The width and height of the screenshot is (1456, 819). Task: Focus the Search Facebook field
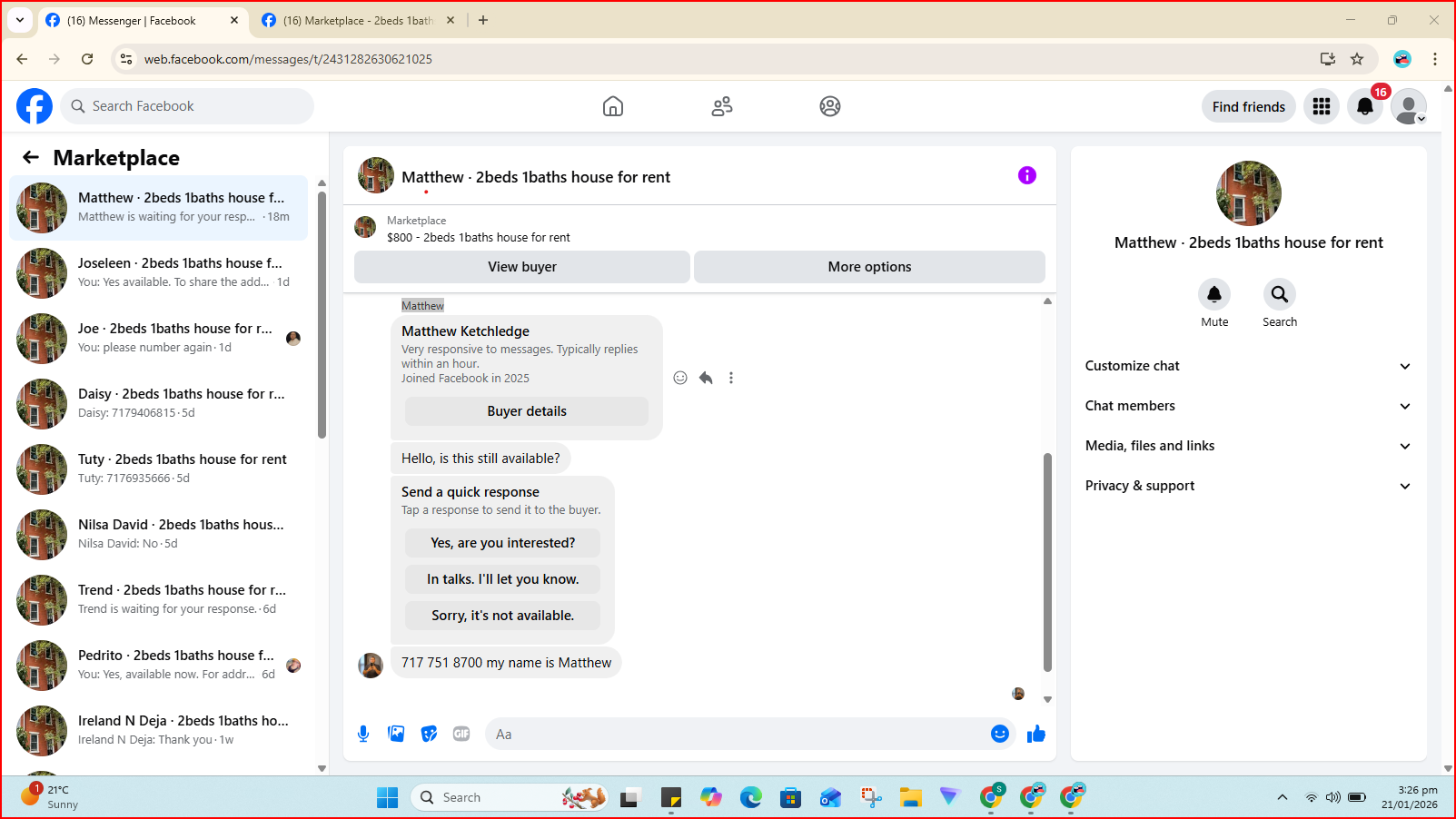tap(188, 106)
